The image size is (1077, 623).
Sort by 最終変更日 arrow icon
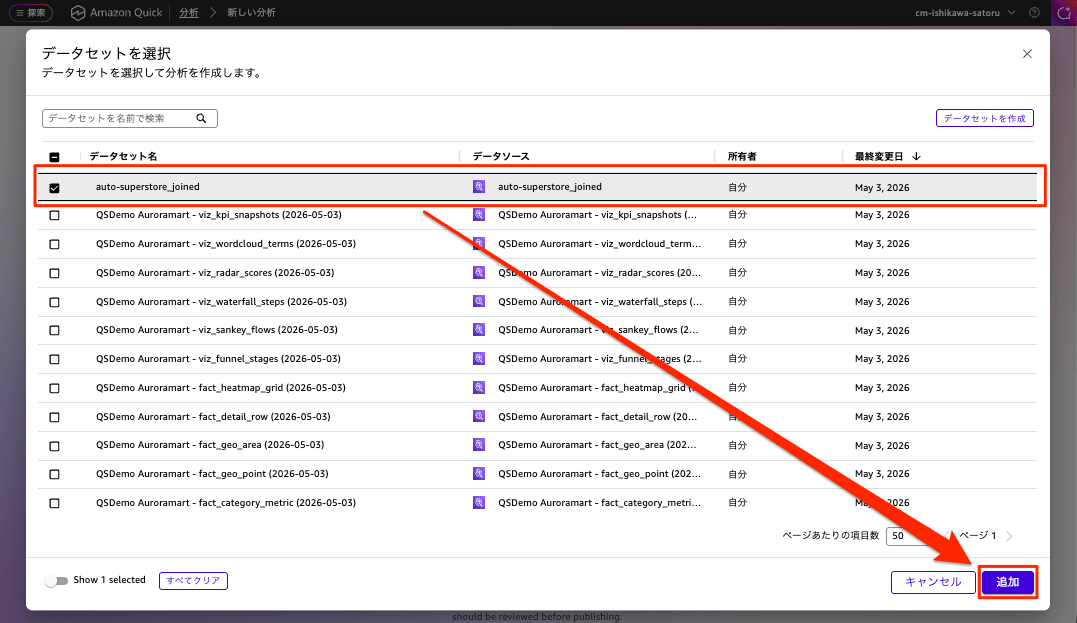pyautogui.click(x=916, y=157)
